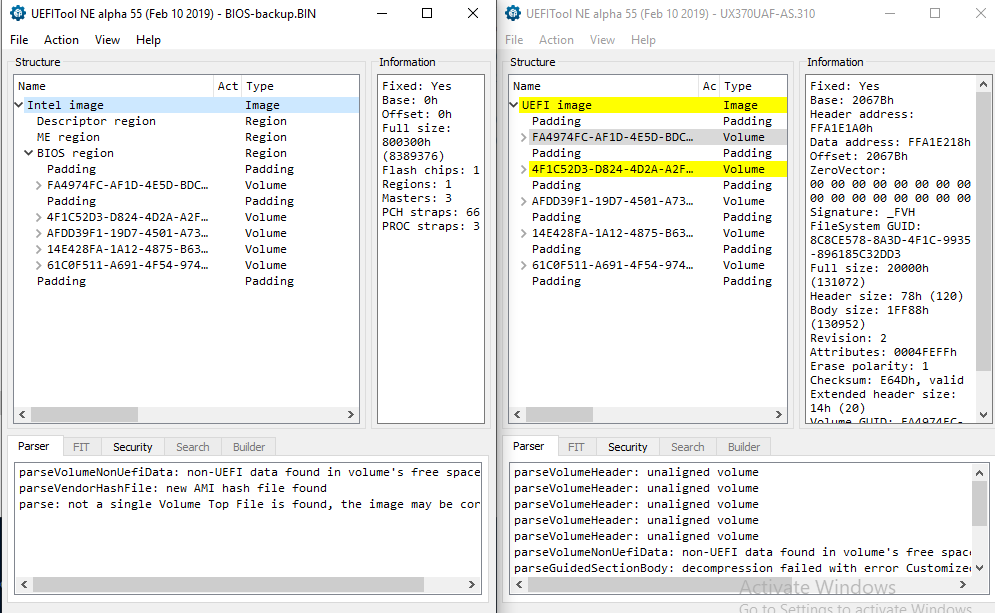This screenshot has width=995, height=613.
Task: Click the UEFITool gear icon in BIOS-backup.BIN title bar
Action: tap(18, 13)
